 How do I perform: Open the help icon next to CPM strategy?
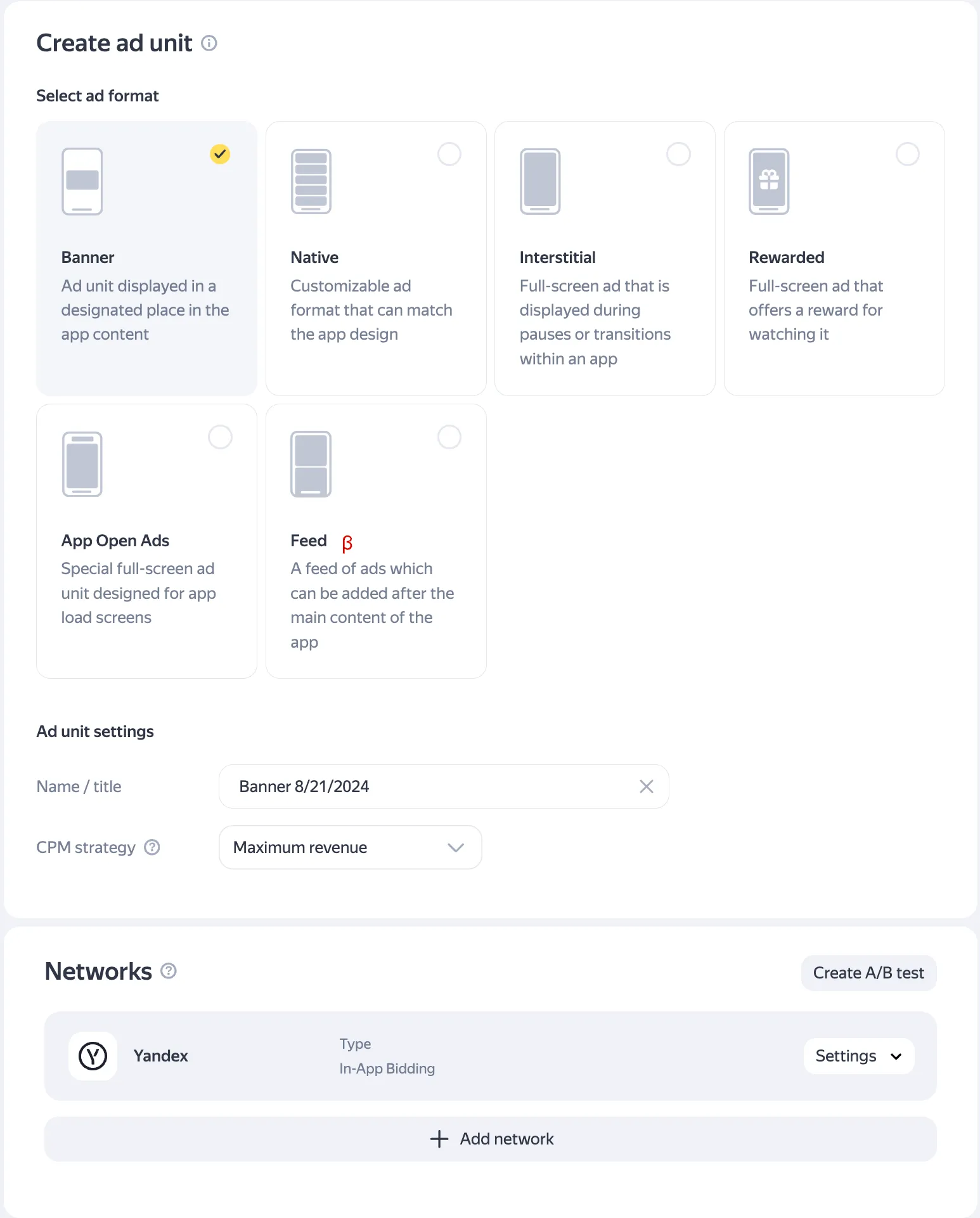tap(152, 847)
